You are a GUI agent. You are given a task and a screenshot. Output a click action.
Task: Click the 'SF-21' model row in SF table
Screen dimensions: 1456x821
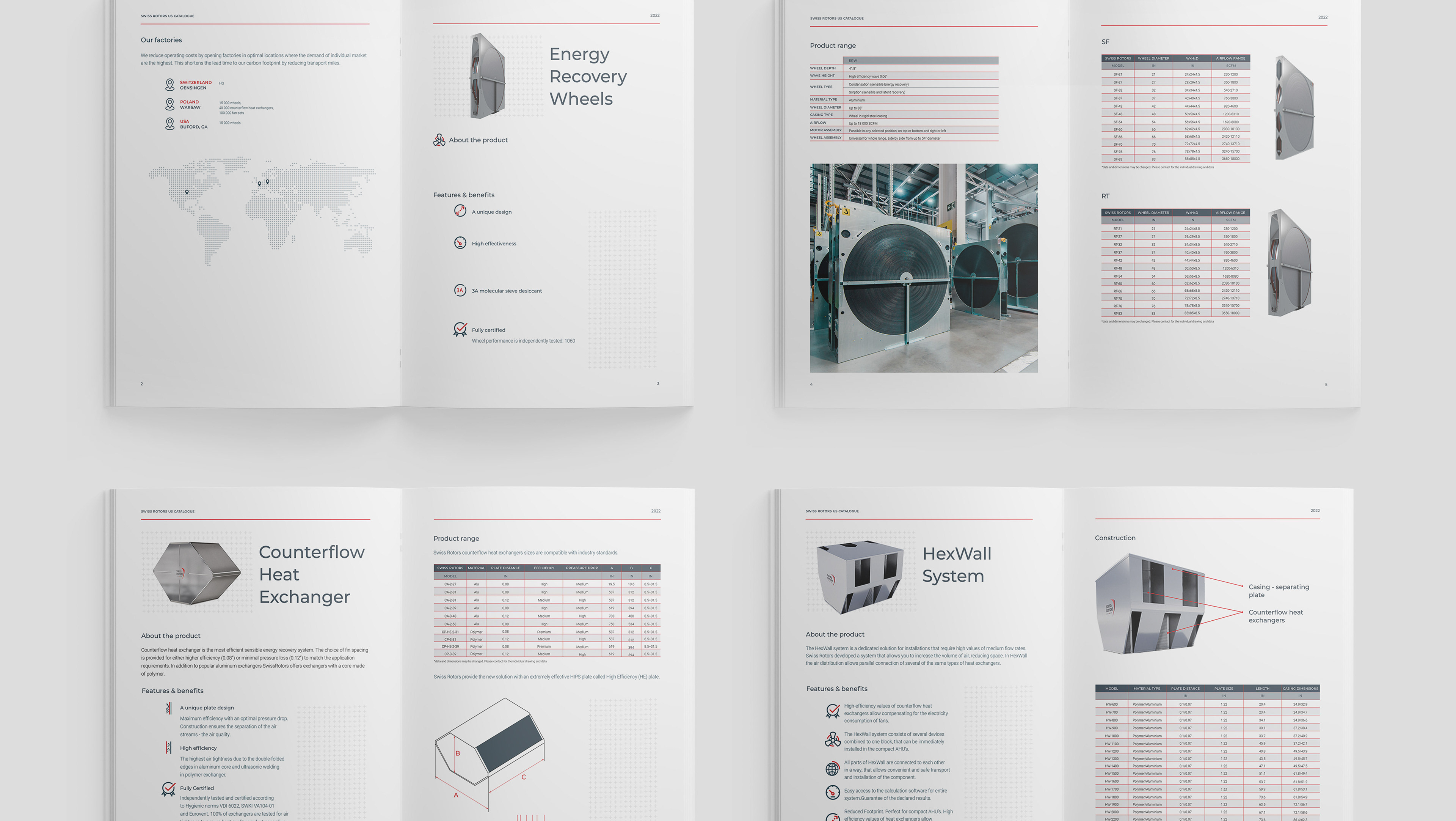pos(1175,74)
